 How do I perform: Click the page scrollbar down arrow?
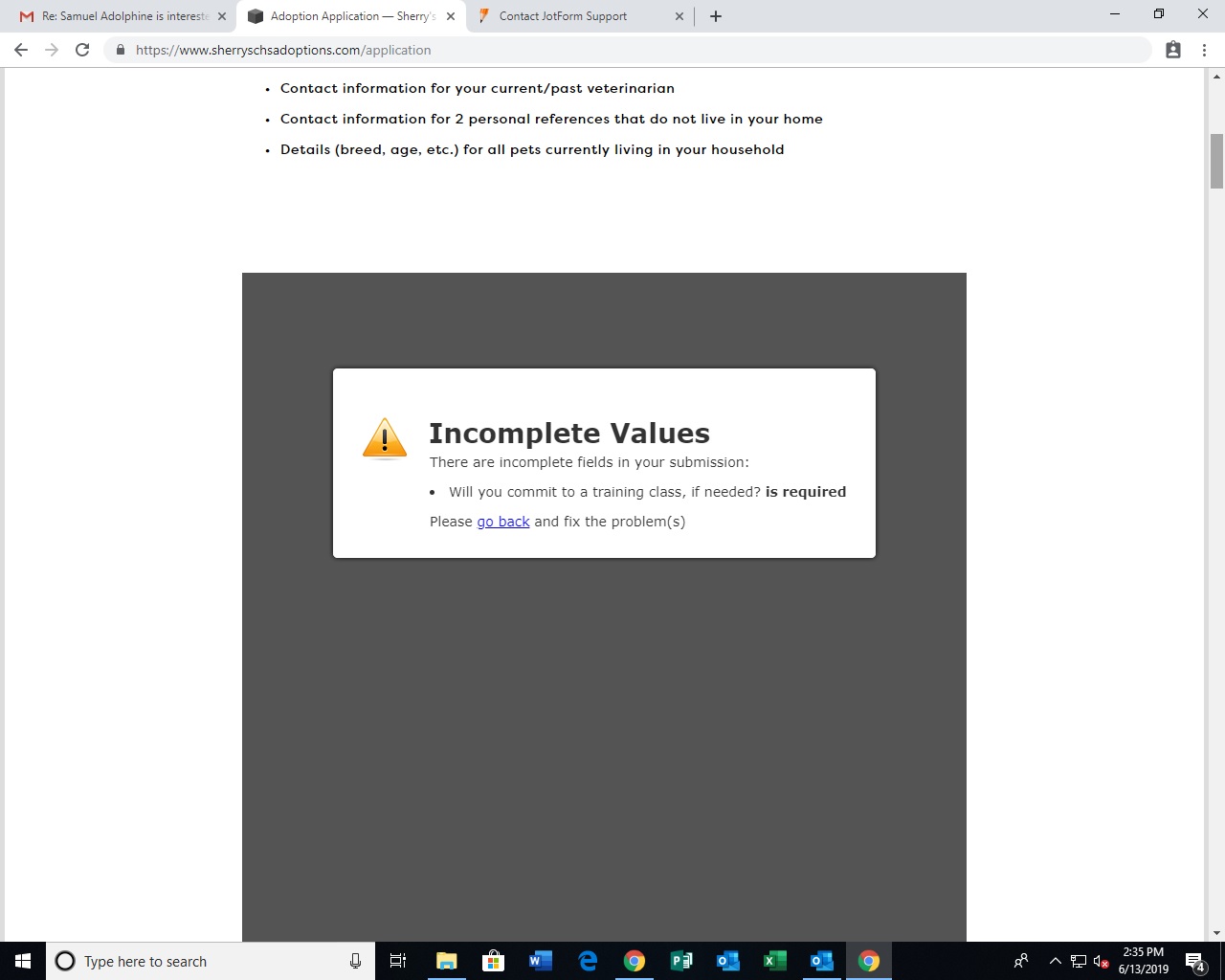(x=1216, y=933)
